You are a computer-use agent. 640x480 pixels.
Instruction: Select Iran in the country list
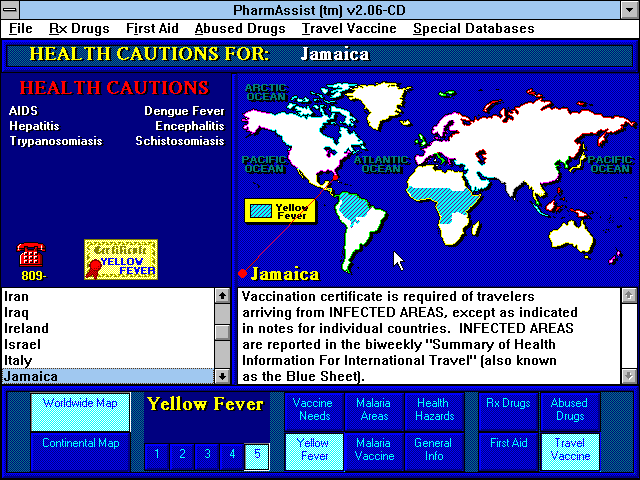pyautogui.click(x=108, y=296)
